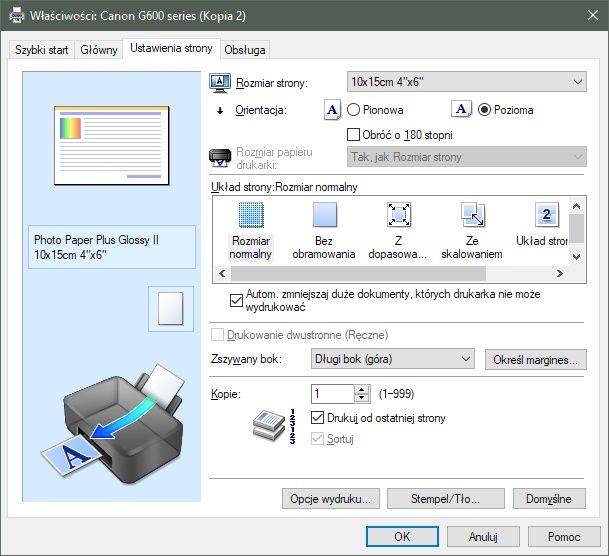Click the printer paper size icon
609x556 pixels.
(220, 158)
